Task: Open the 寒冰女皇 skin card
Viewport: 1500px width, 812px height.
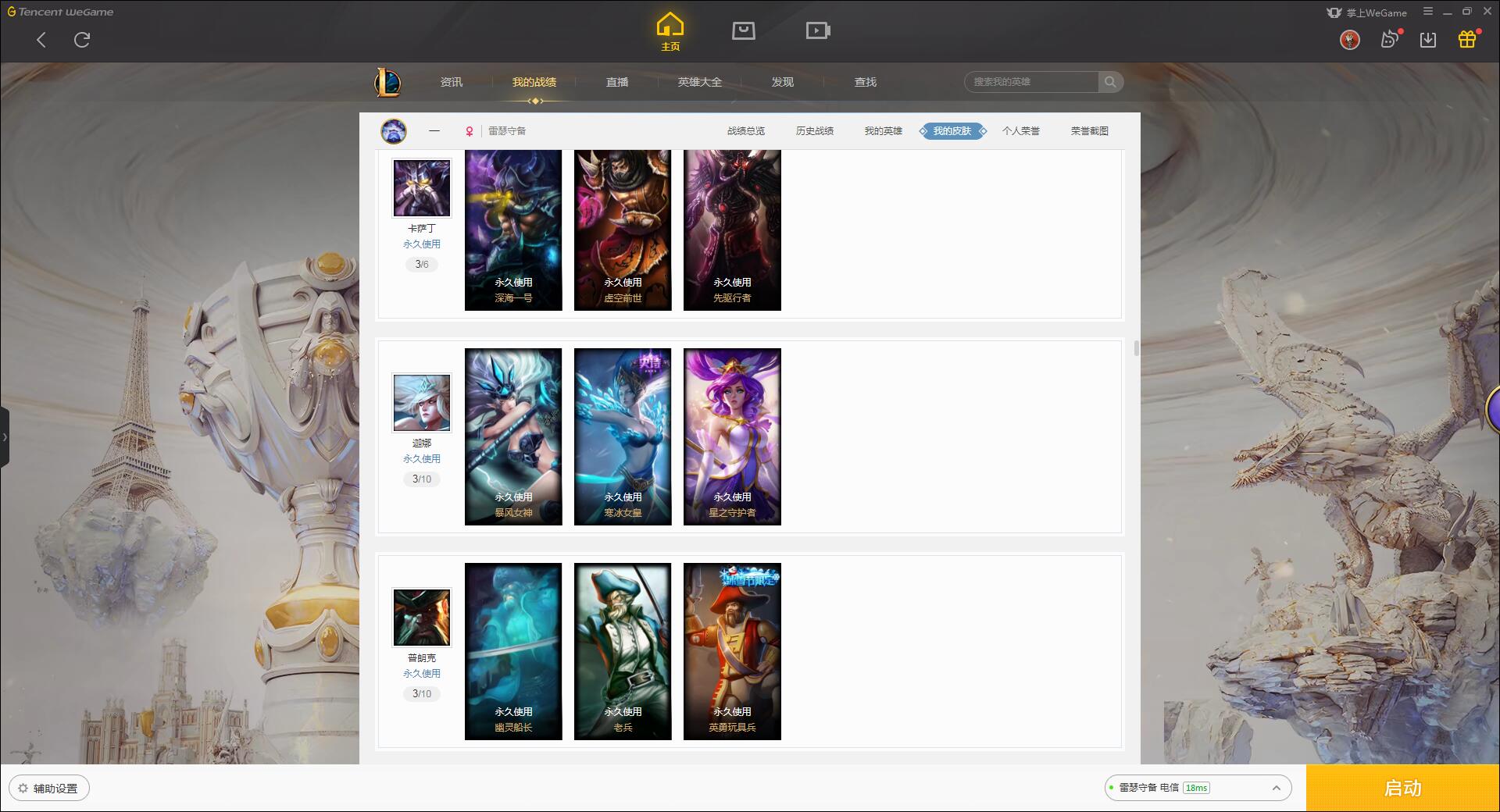Action: [x=623, y=436]
